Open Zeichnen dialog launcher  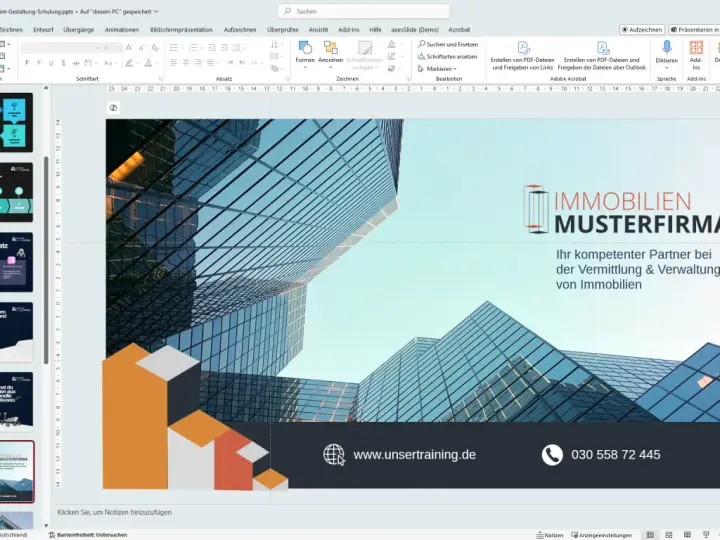408,79
